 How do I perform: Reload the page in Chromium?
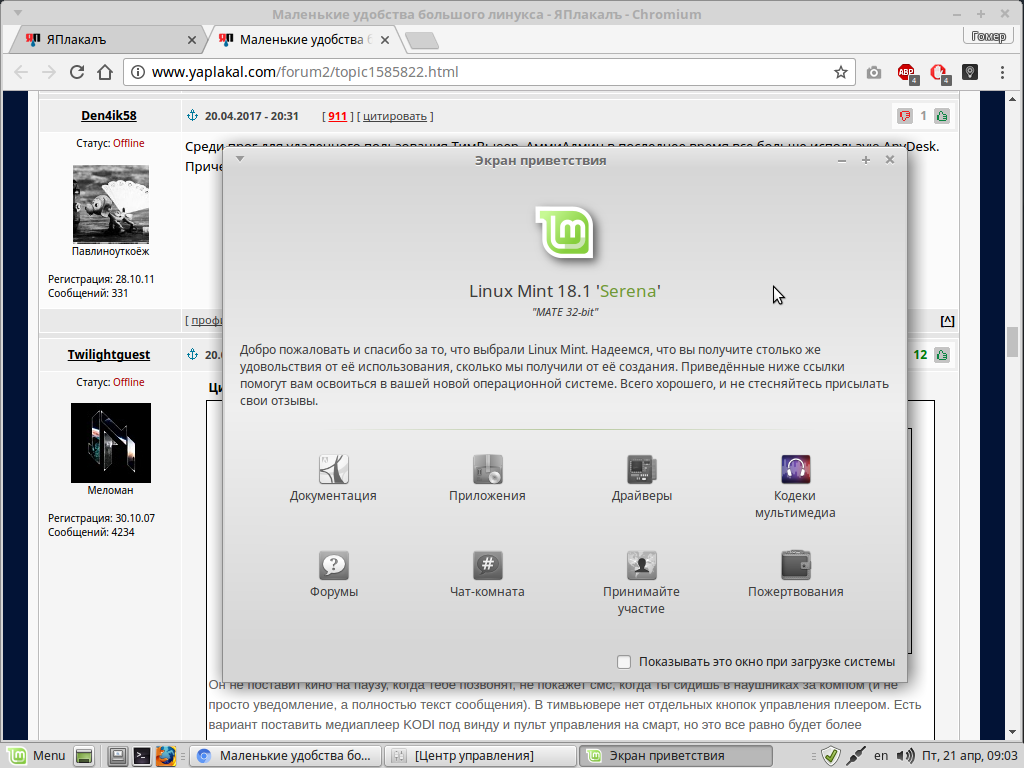tap(77, 72)
